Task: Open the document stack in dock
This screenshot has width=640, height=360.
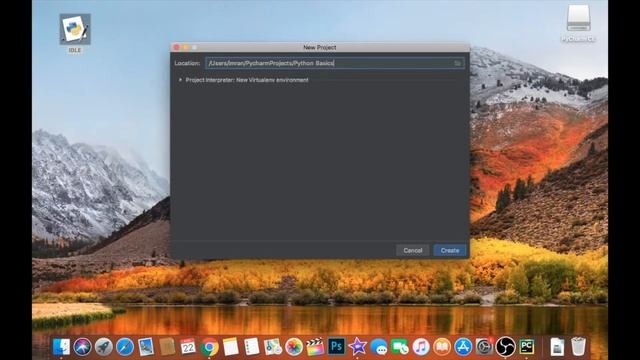Action: pos(557,347)
